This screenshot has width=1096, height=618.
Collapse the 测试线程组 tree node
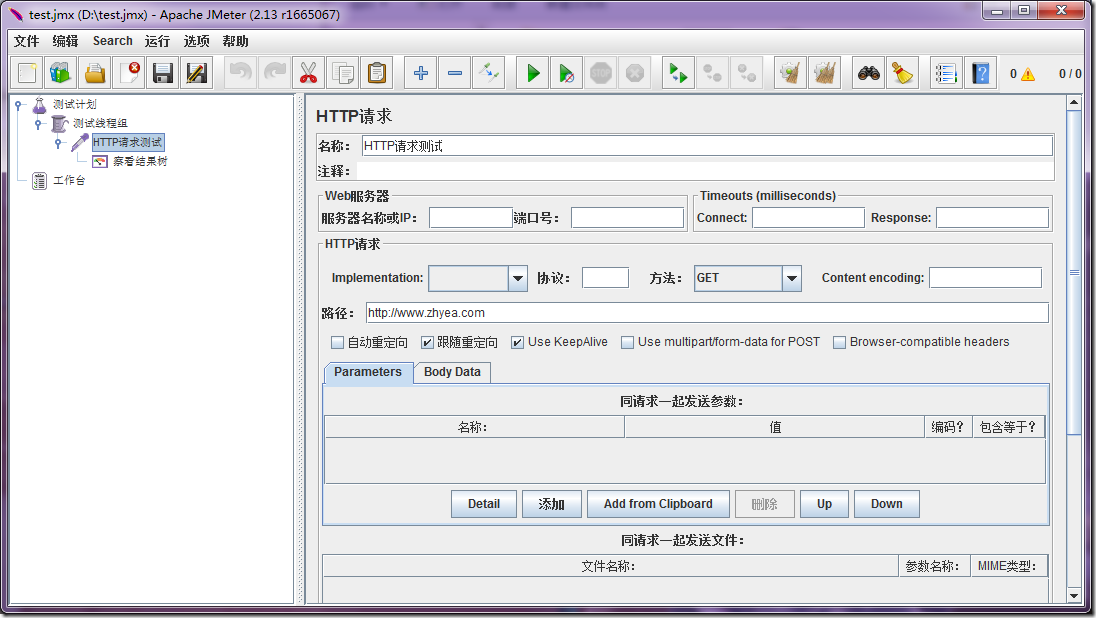[x=38, y=124]
